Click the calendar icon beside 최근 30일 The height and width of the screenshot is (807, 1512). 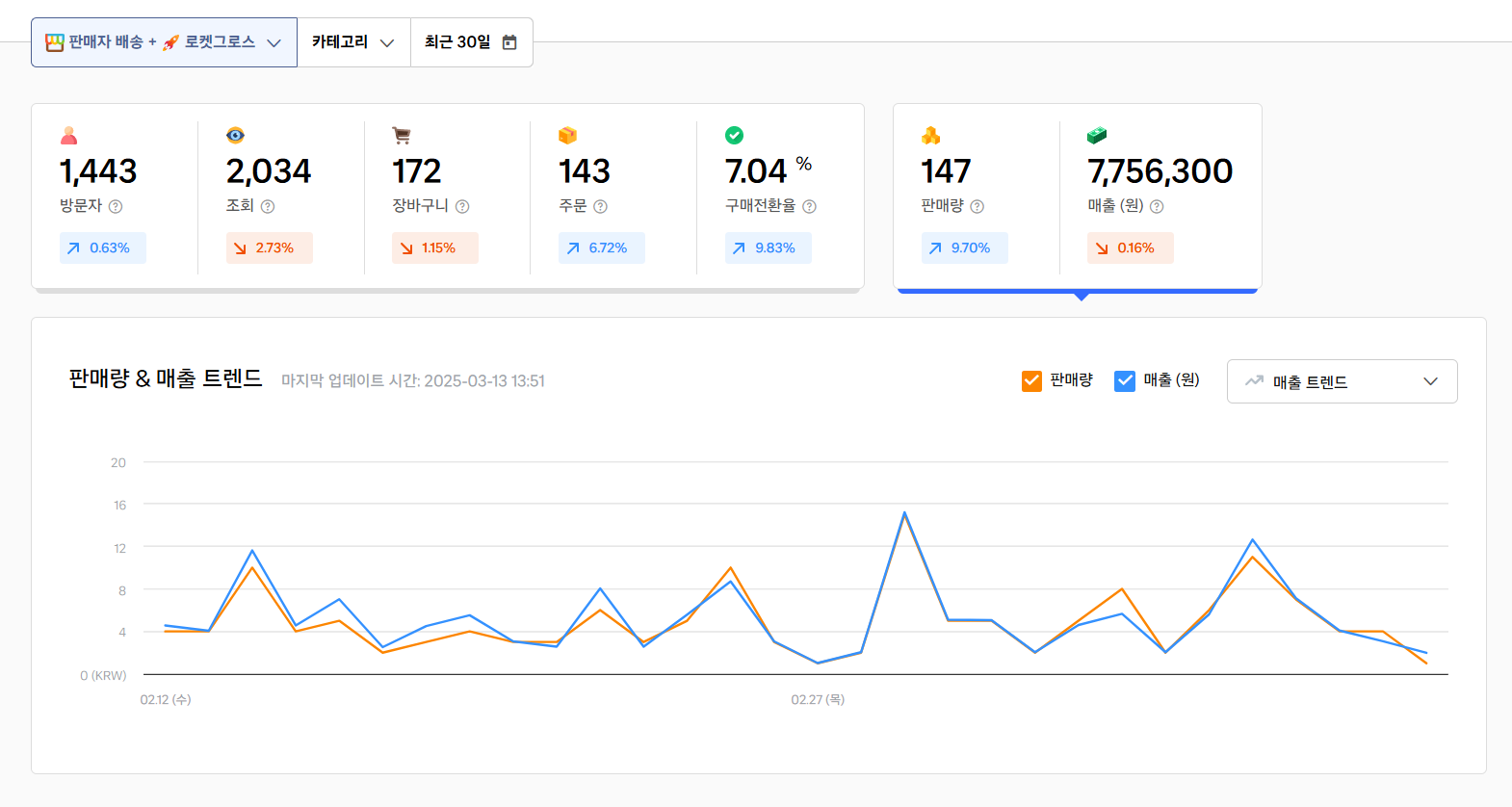click(509, 42)
